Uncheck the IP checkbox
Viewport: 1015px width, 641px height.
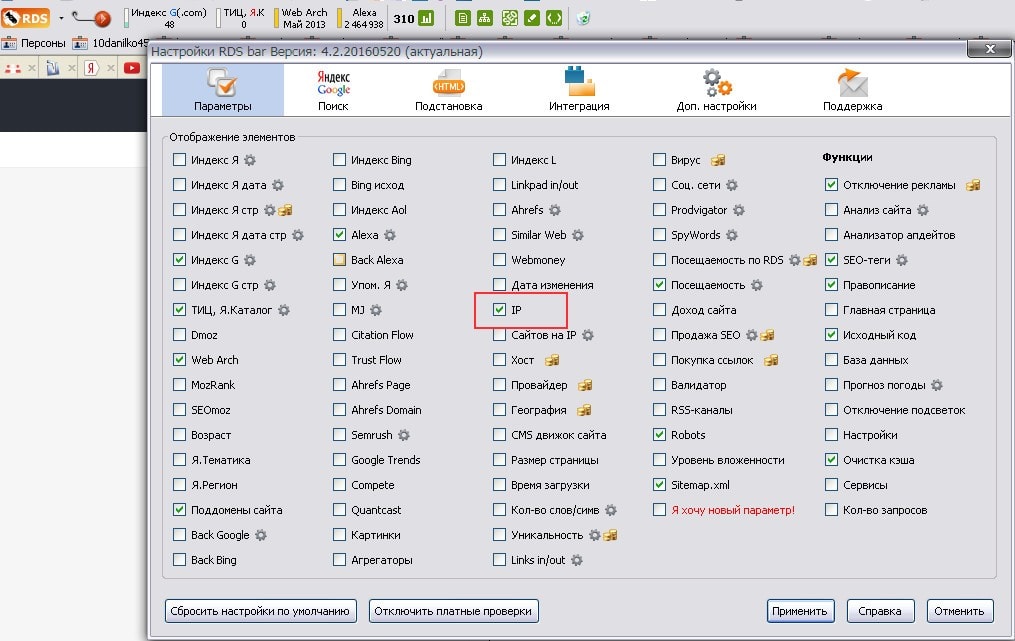[500, 310]
